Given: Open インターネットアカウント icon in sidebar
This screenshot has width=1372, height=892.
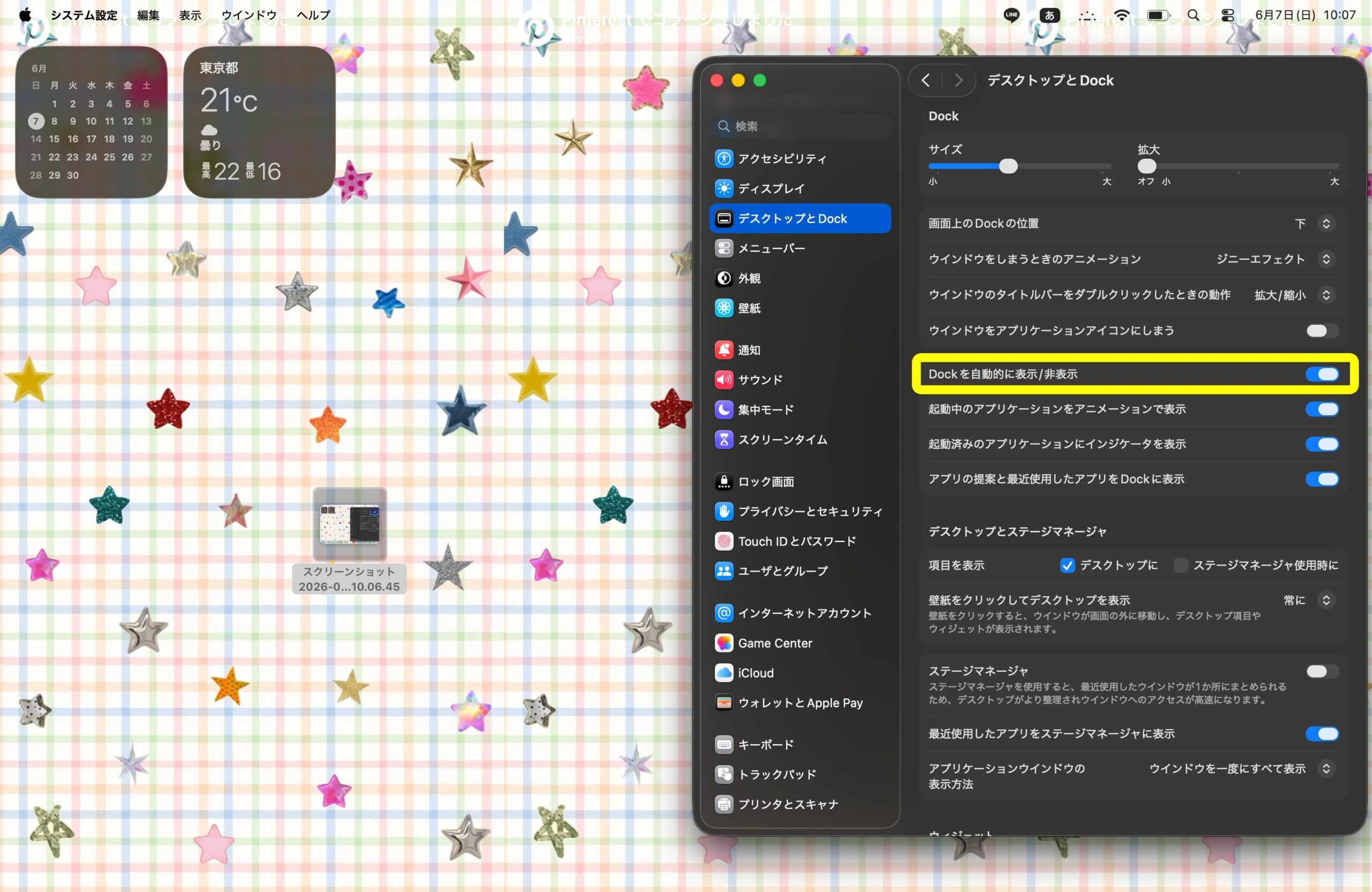Looking at the screenshot, I should click(x=724, y=612).
